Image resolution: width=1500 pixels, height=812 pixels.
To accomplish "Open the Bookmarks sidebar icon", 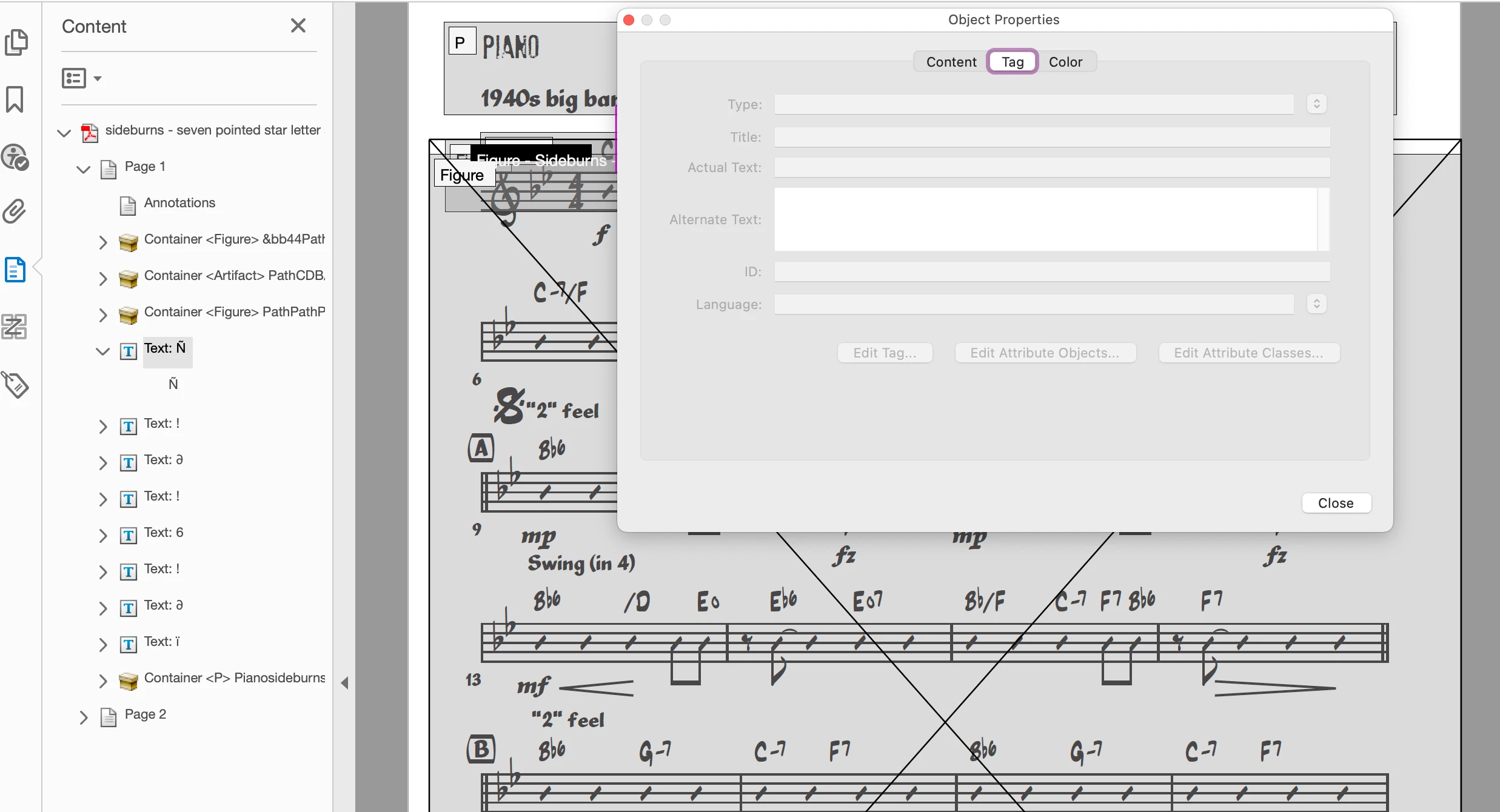I will coord(15,99).
